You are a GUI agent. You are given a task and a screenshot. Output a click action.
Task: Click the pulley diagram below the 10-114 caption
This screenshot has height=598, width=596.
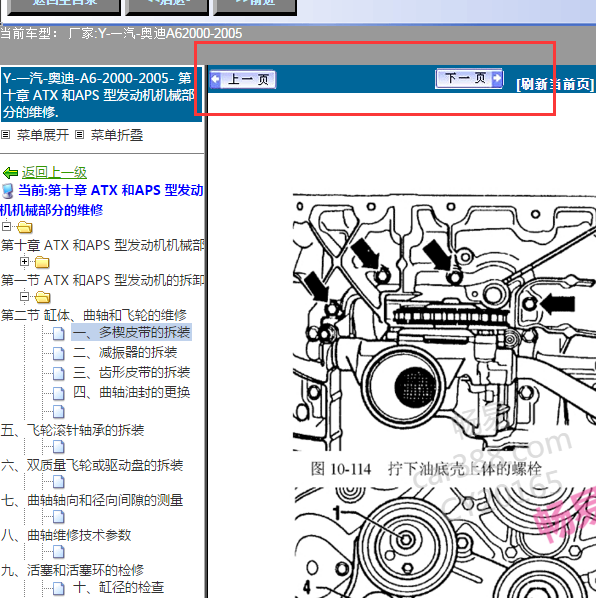click(445, 542)
